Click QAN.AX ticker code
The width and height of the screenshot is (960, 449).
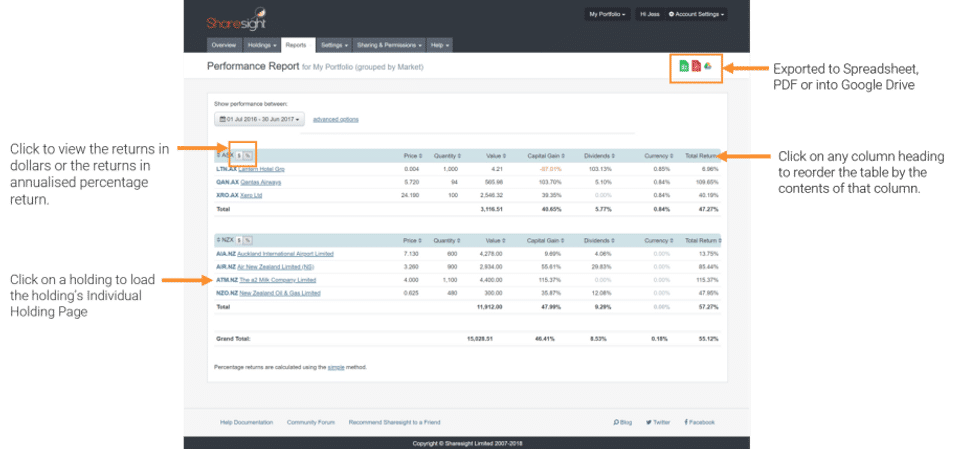pos(227,183)
